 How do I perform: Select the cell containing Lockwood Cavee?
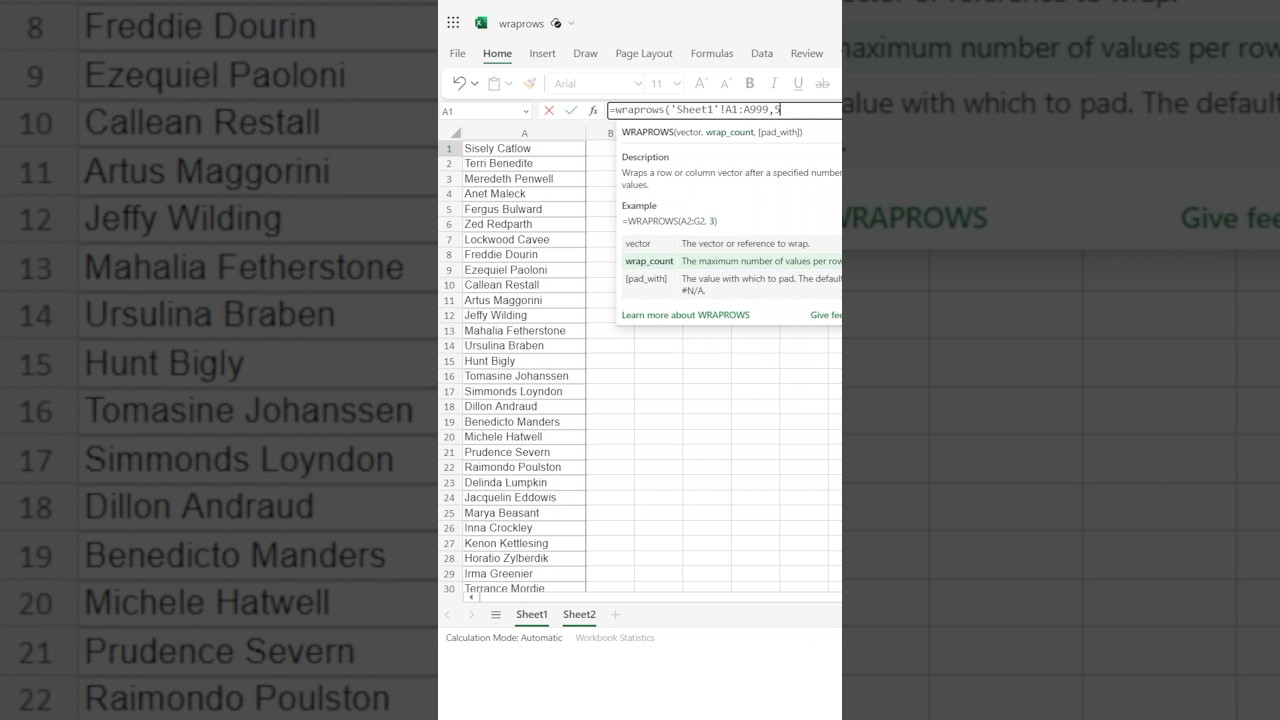click(x=524, y=239)
